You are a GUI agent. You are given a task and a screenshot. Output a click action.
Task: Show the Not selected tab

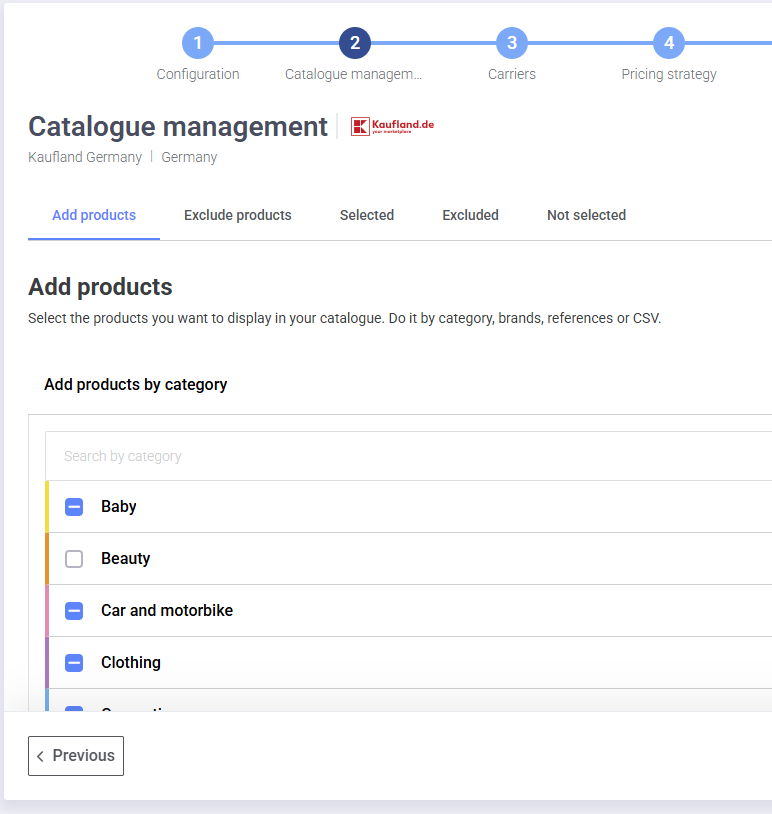click(586, 215)
